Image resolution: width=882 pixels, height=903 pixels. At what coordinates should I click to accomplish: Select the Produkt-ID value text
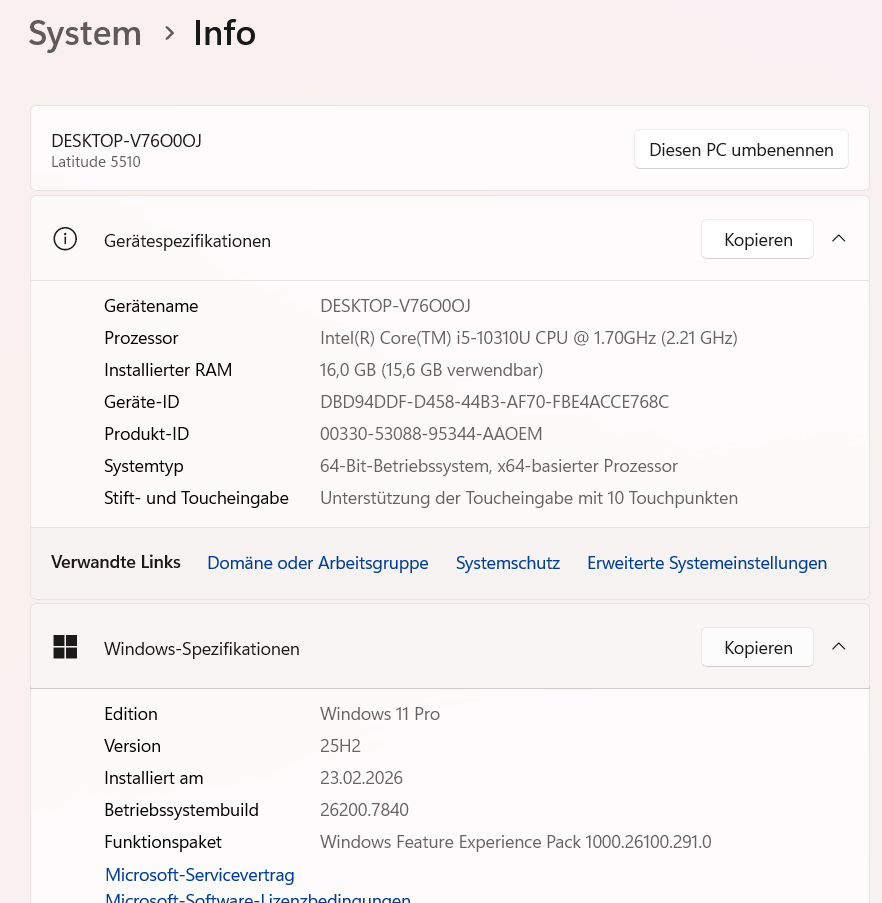(x=431, y=434)
